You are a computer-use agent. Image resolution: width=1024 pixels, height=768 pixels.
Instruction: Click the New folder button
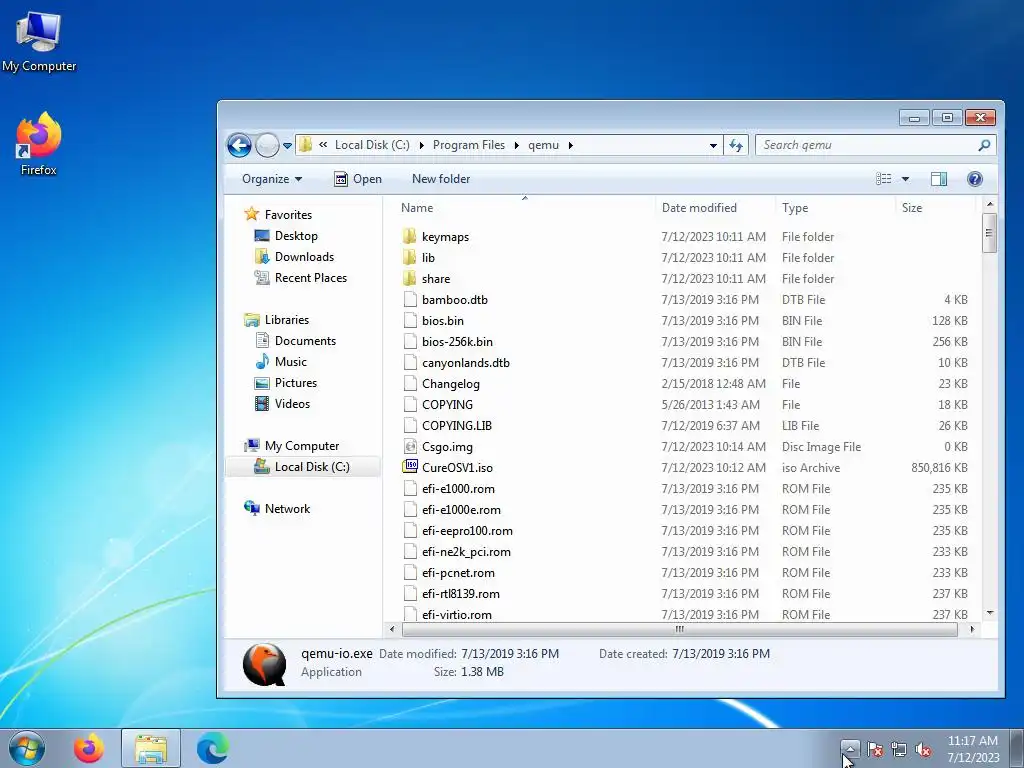[441, 179]
